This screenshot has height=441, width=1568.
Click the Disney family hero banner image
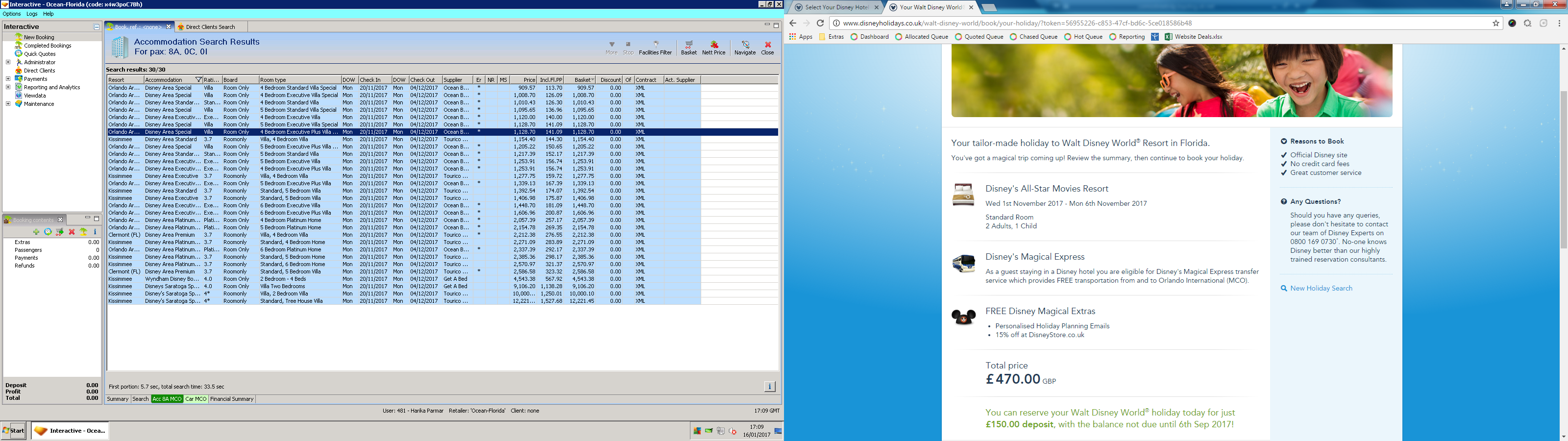1172,80
